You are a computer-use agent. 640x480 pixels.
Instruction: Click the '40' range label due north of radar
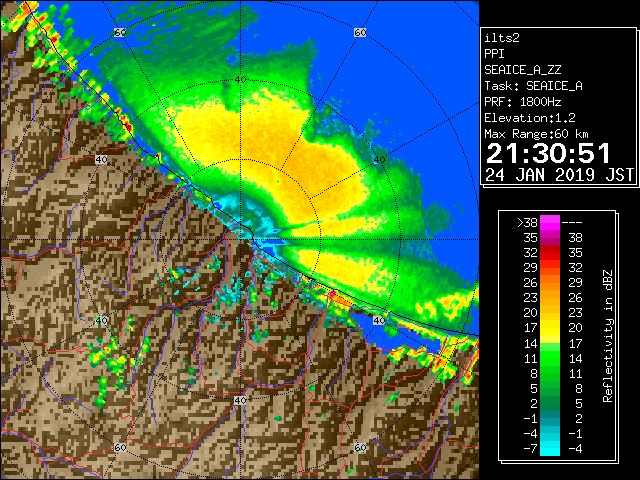(x=240, y=80)
